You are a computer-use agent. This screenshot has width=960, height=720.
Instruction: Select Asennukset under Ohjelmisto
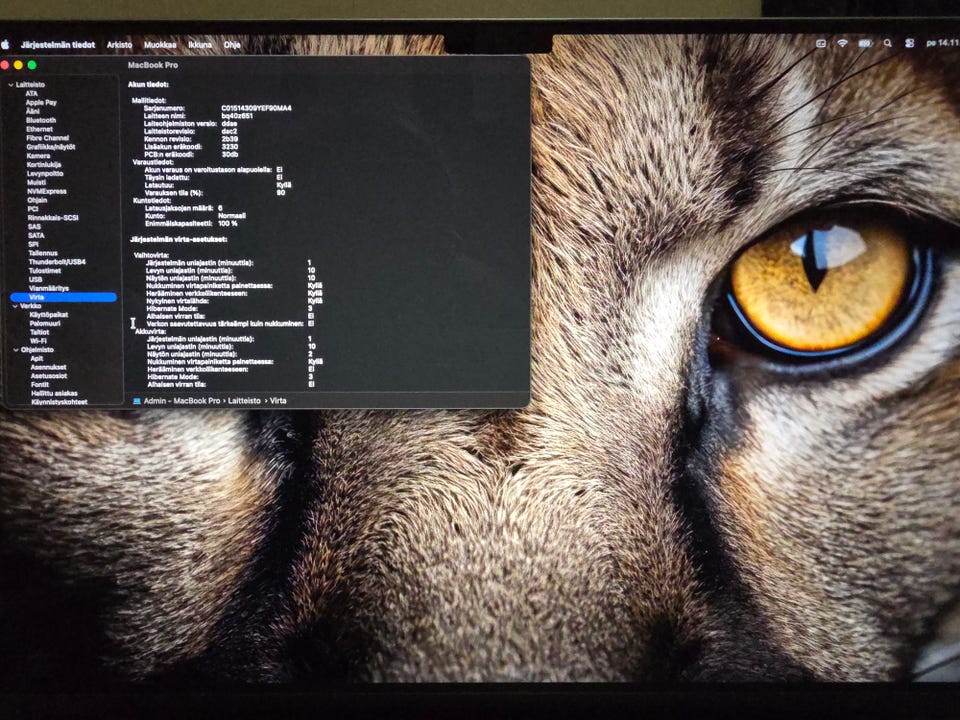click(x=48, y=367)
